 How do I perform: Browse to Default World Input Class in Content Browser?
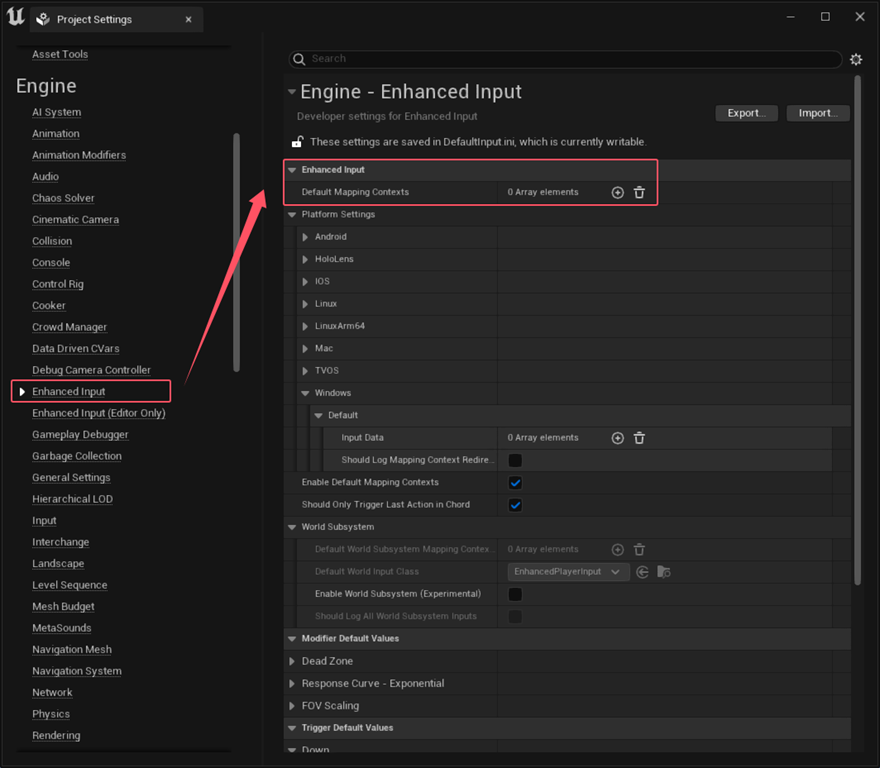pyautogui.click(x=664, y=572)
